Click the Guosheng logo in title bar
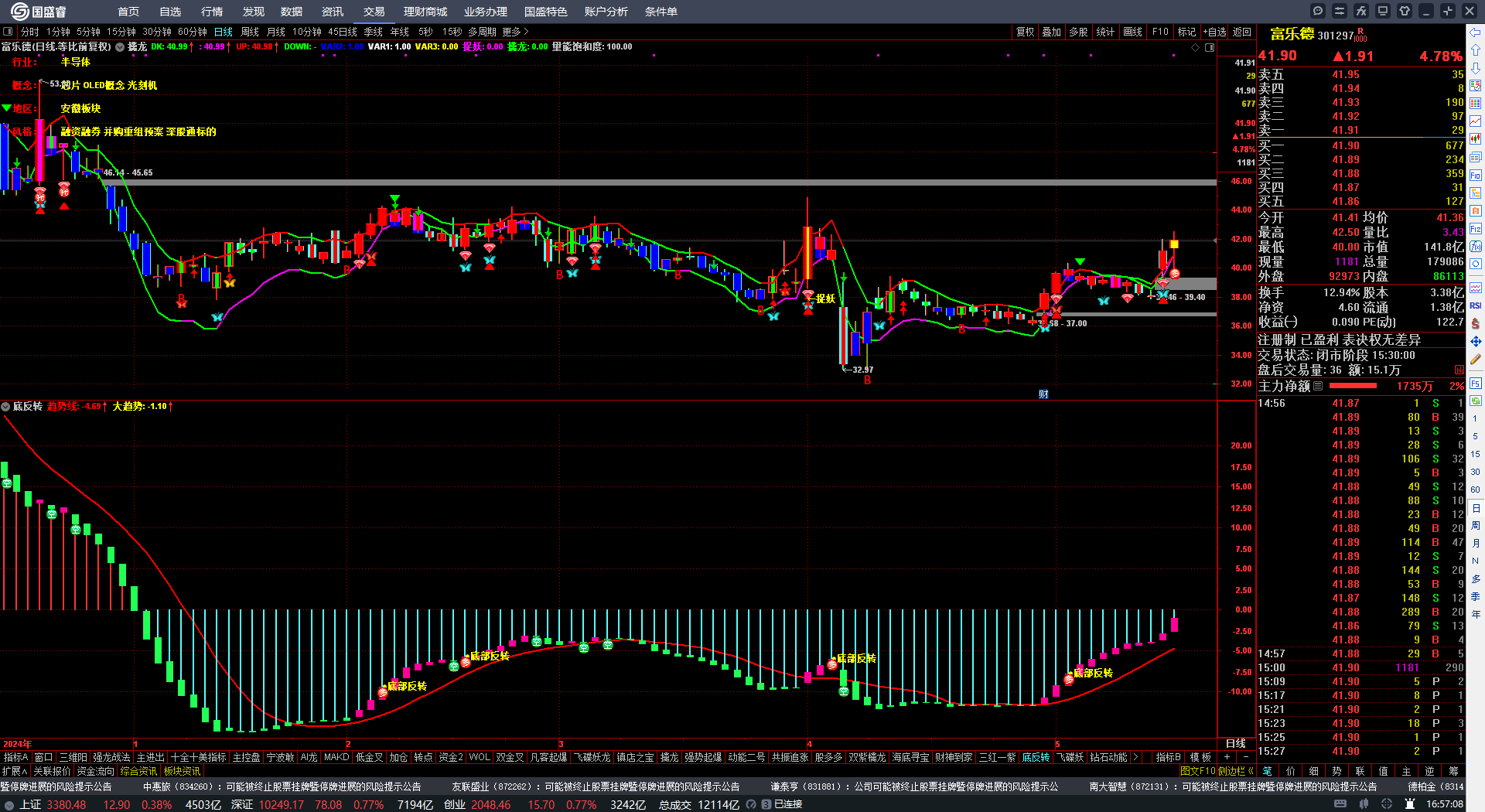 39,11
